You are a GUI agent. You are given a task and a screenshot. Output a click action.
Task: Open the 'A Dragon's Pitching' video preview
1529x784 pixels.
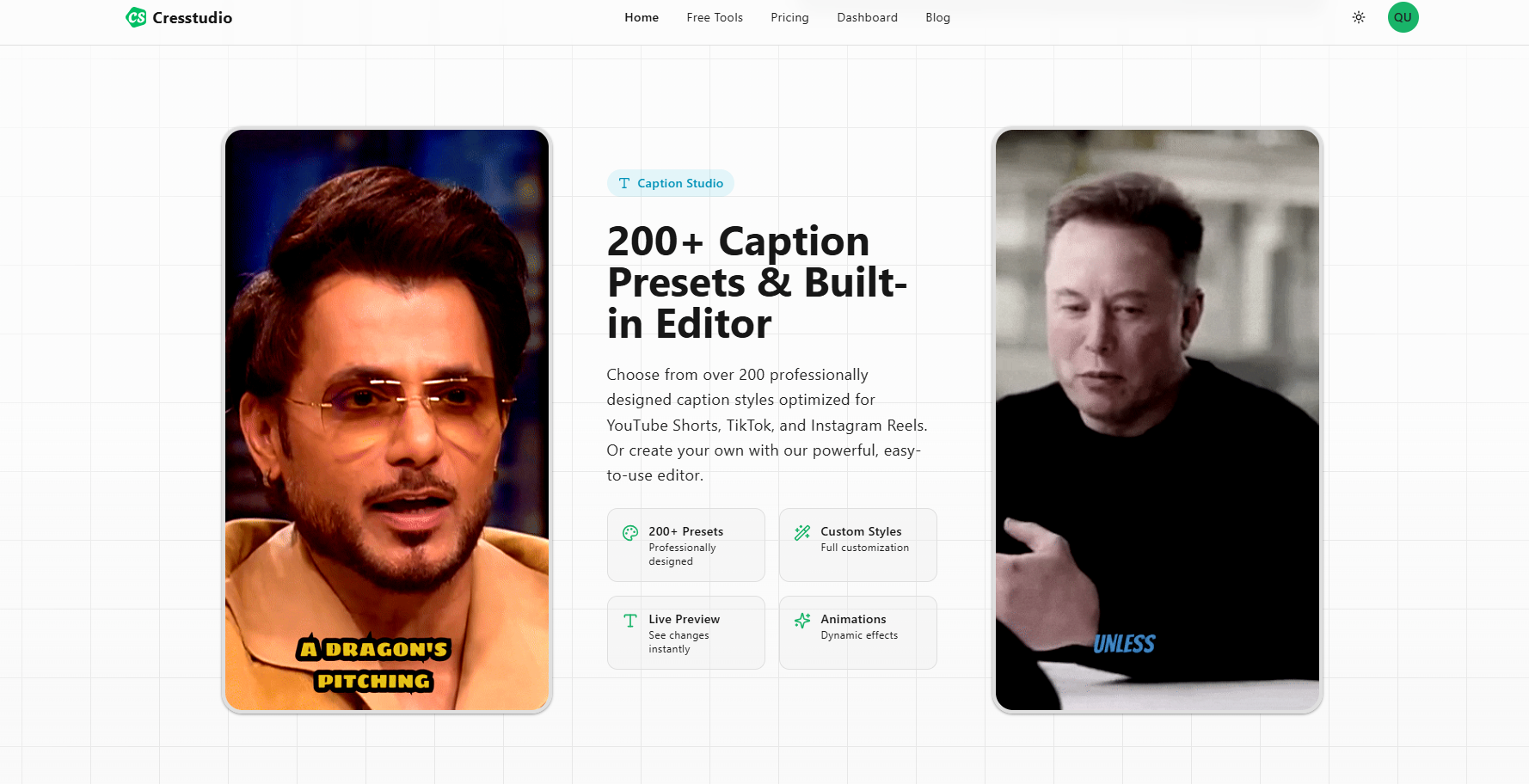(386, 420)
